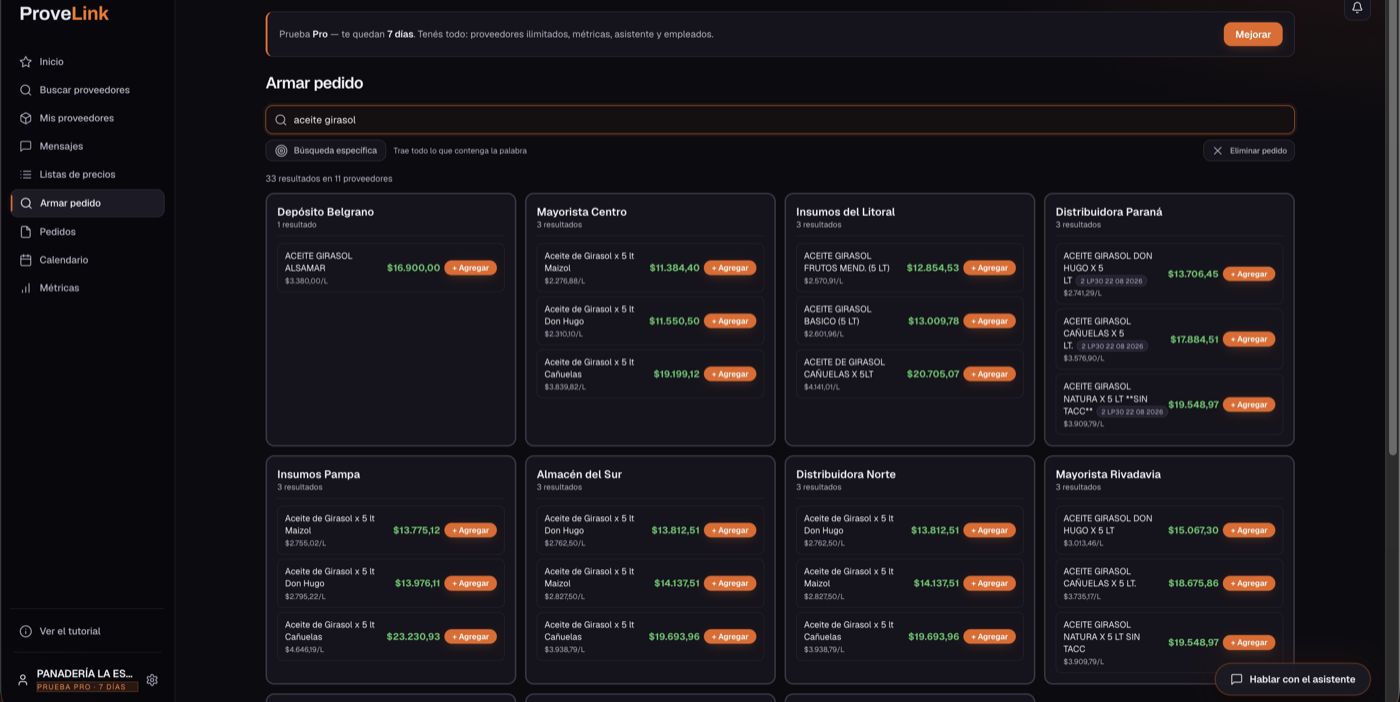Click the Mis proveedores box icon
This screenshot has height=702, width=1400.
pos(26,118)
